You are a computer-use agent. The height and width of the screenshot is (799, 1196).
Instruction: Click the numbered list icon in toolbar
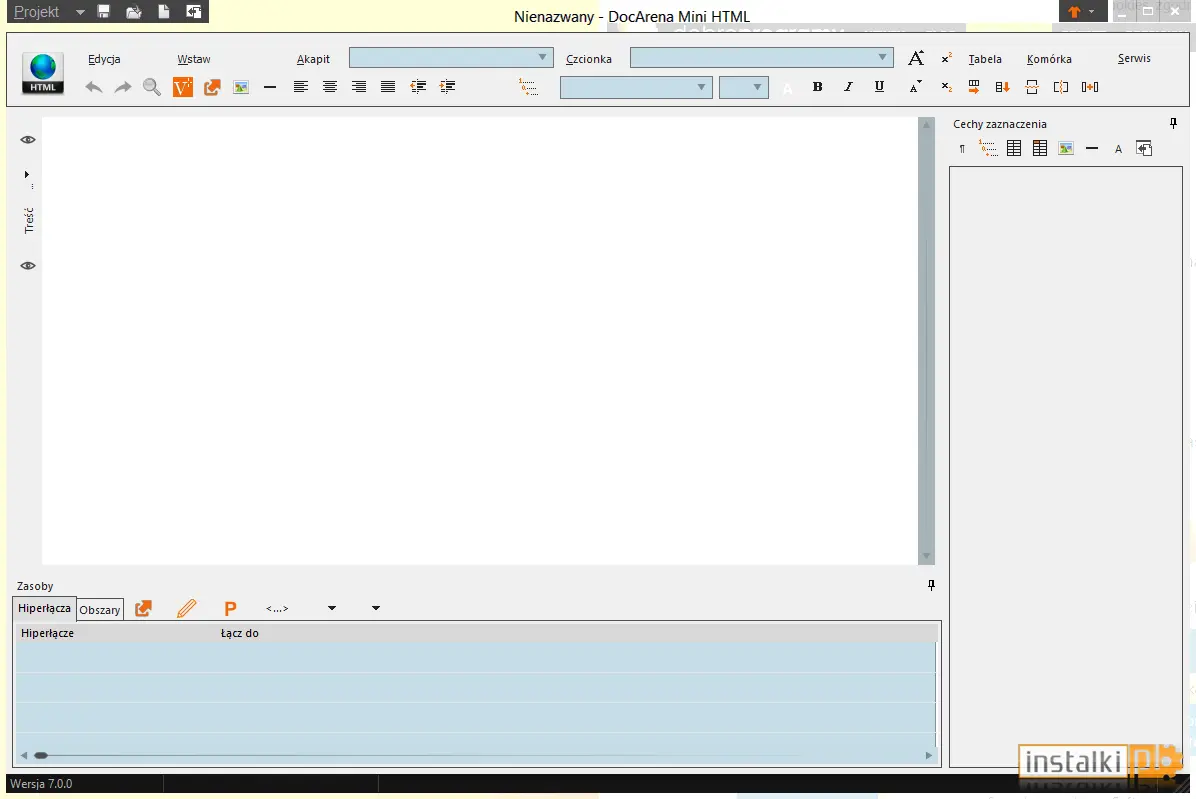528,87
